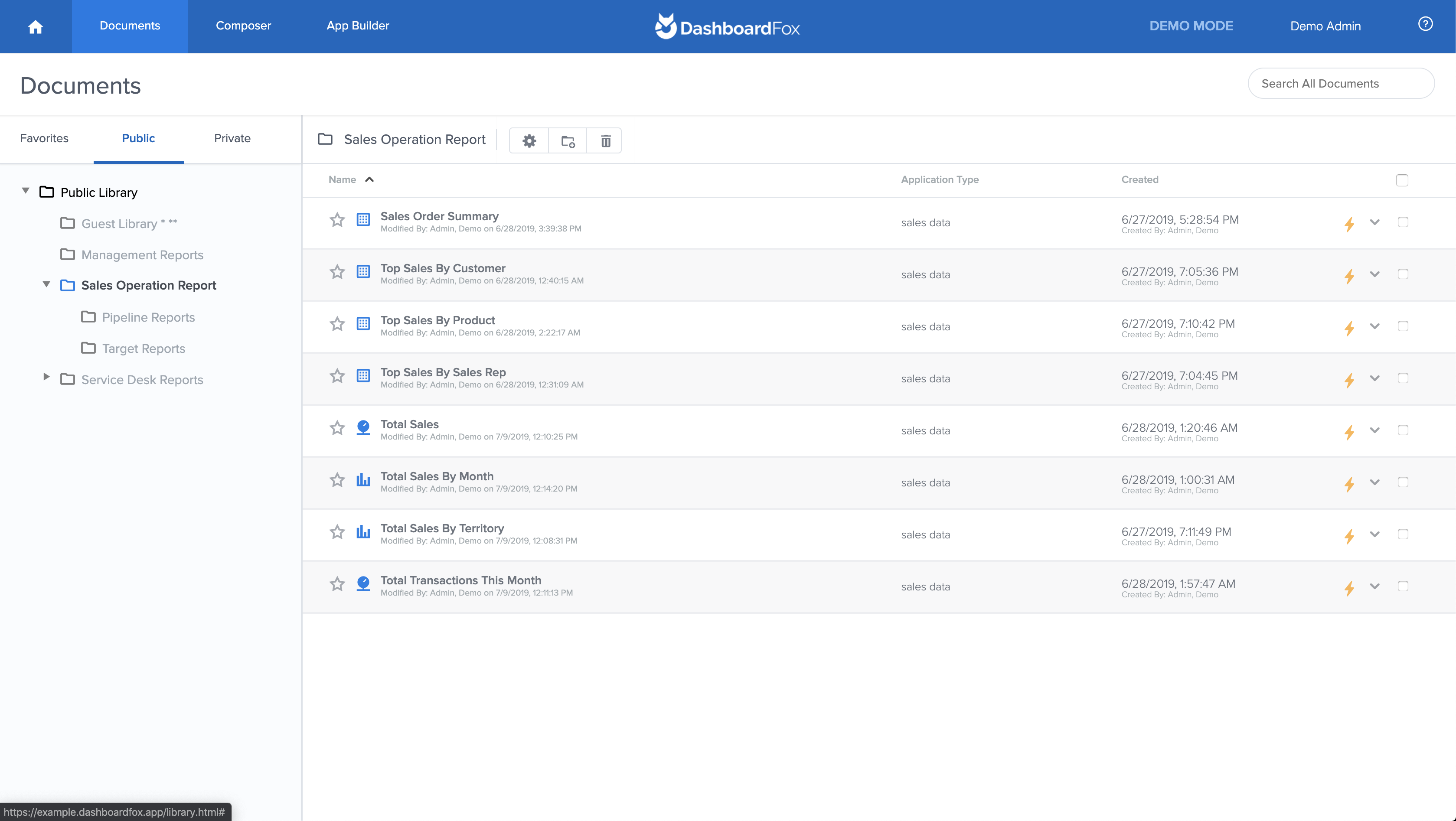This screenshot has height=821, width=1456.
Task: Switch to the Private tab
Action: click(232, 138)
